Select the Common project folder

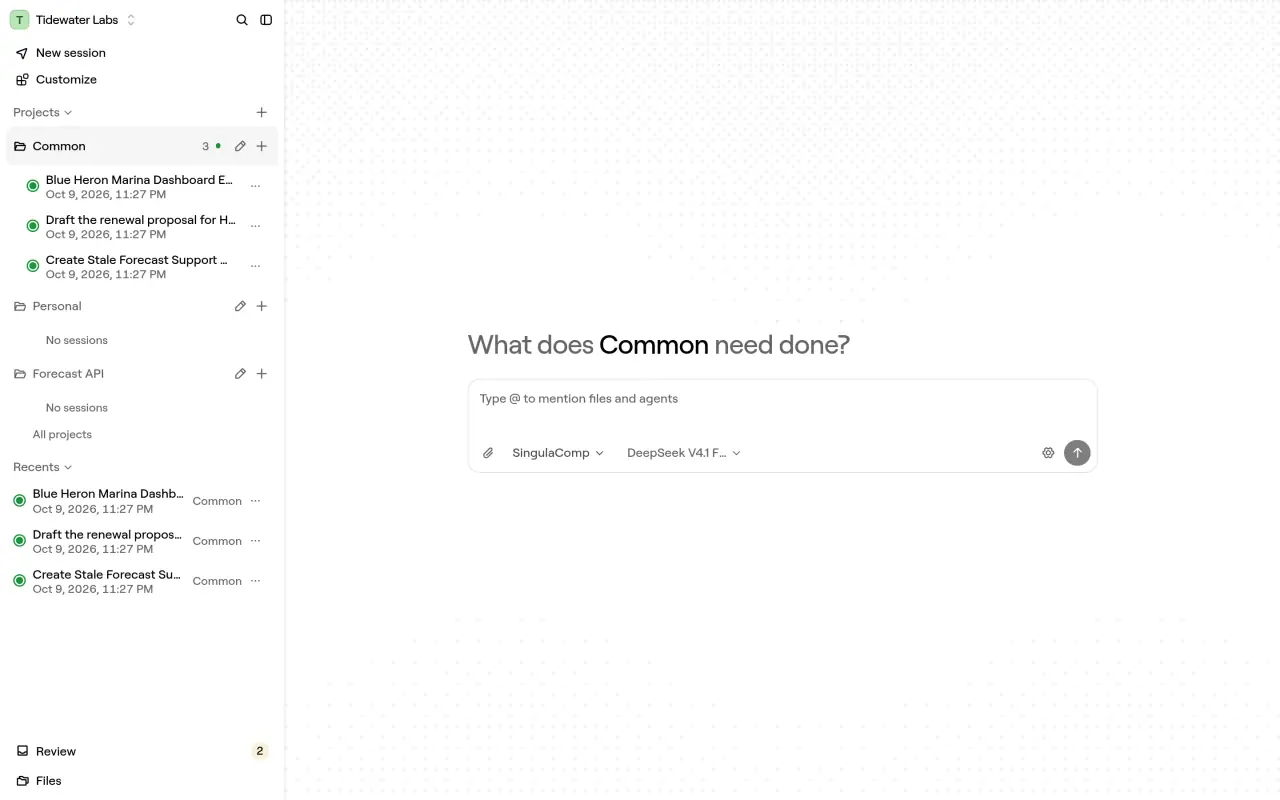click(59, 146)
